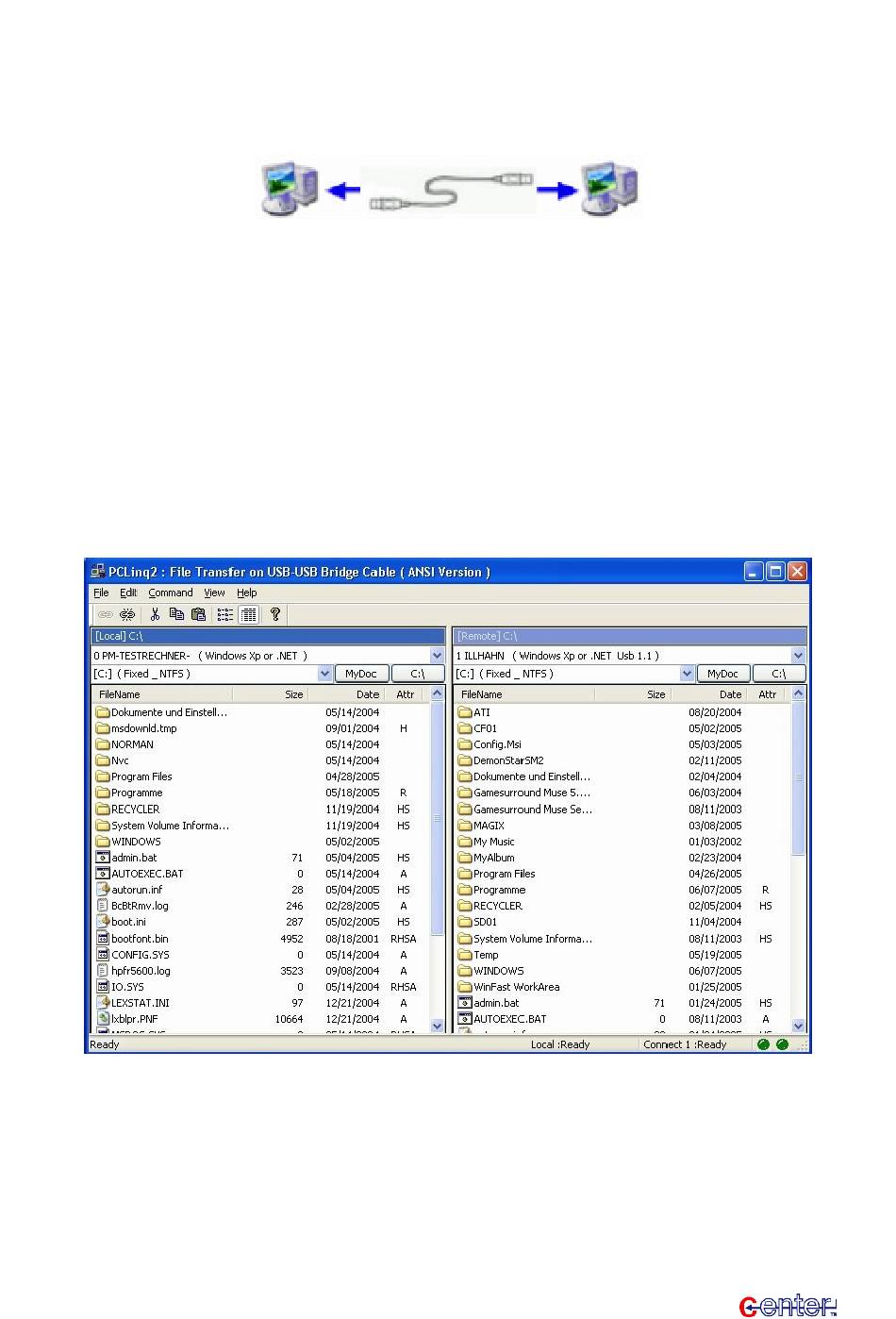Sort Local pane by Attr column
Image resolution: width=896 pixels, height=1319 pixels.
(x=406, y=694)
